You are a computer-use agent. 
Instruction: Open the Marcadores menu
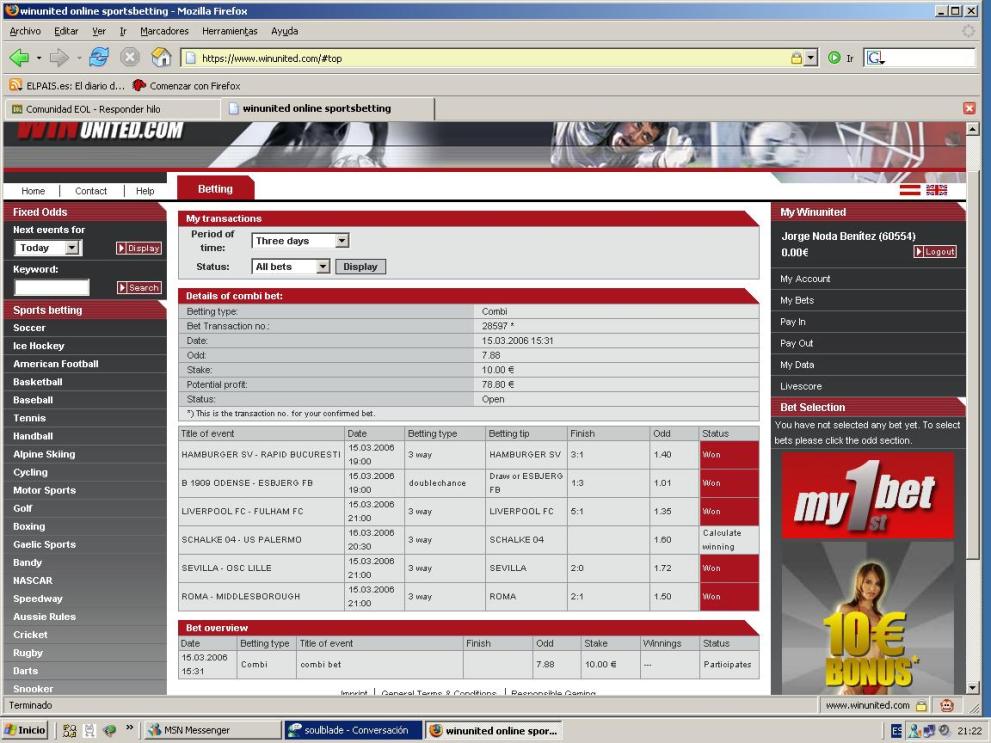point(164,31)
